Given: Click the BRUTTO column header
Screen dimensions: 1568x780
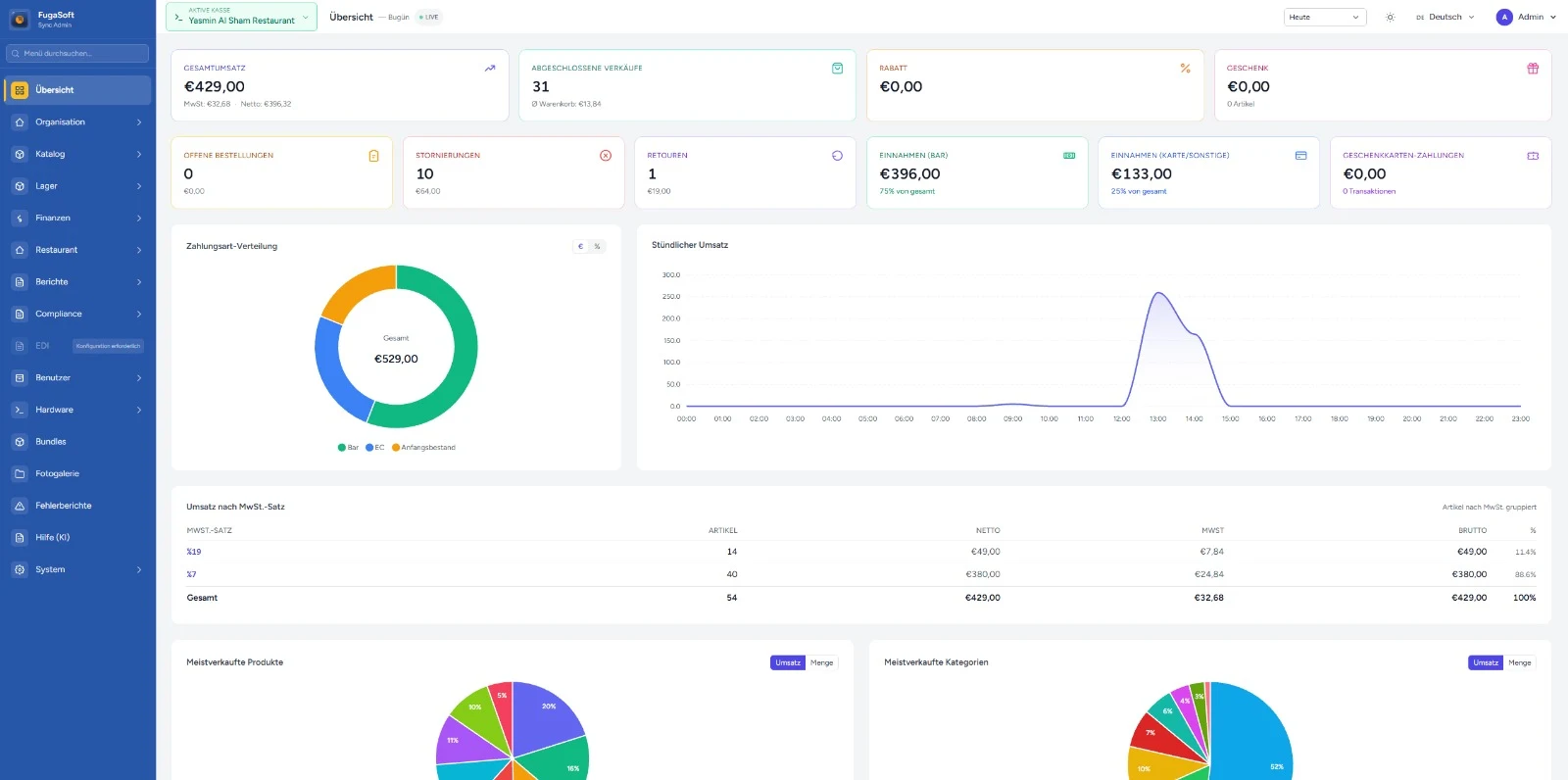Looking at the screenshot, I should (1472, 530).
